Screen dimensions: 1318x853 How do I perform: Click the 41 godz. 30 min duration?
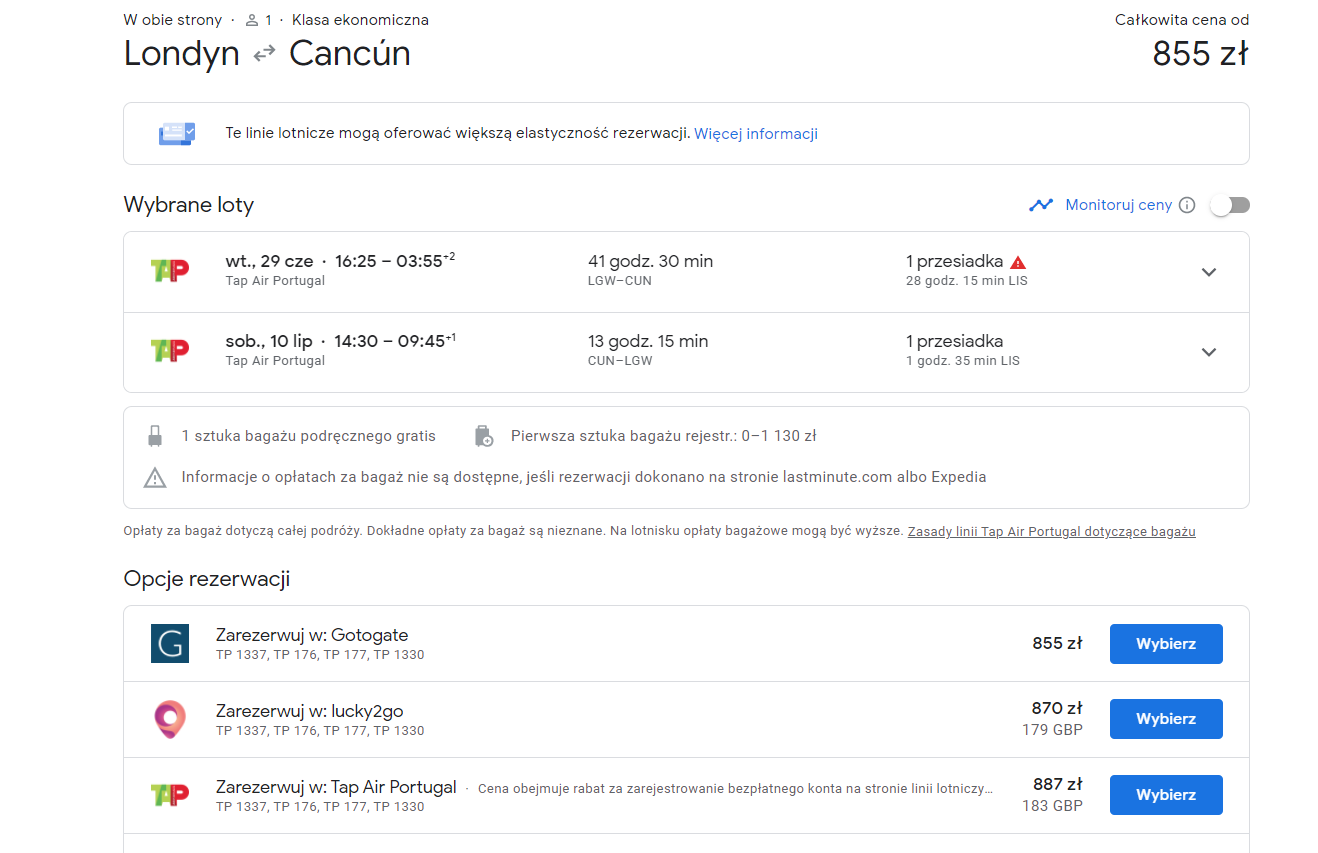(650, 261)
